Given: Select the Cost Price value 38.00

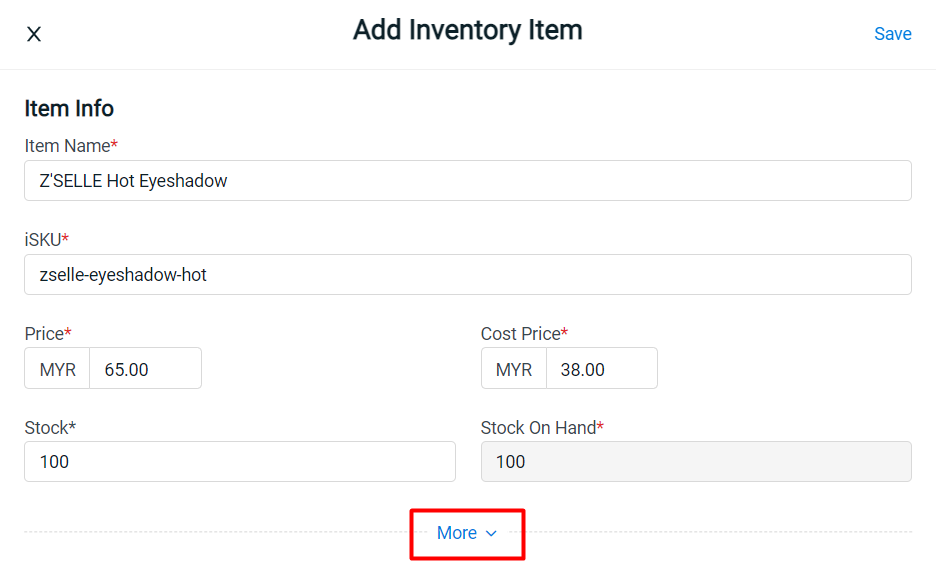Looking at the screenshot, I should point(601,368).
